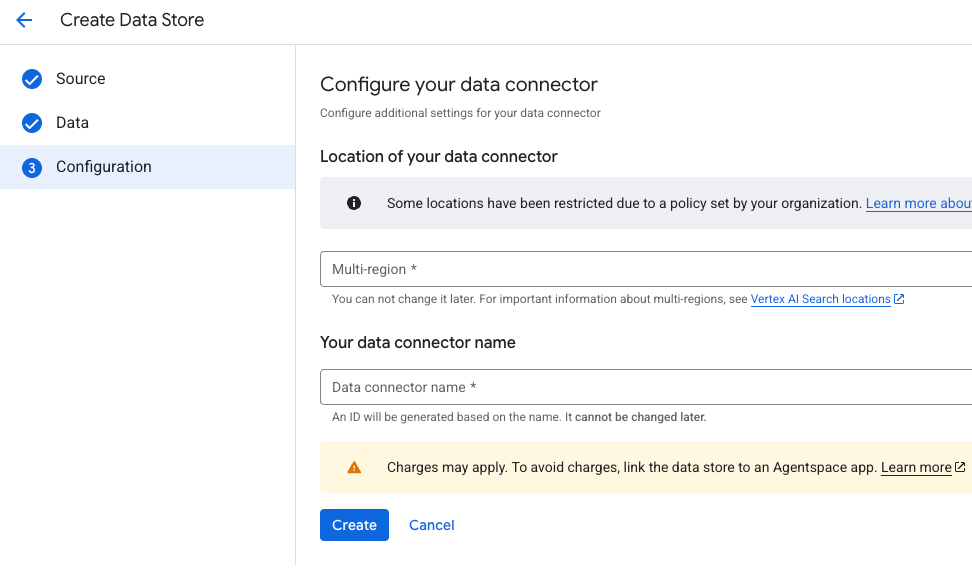
Task: Open Learn more about restricted locations link
Action: (917, 203)
